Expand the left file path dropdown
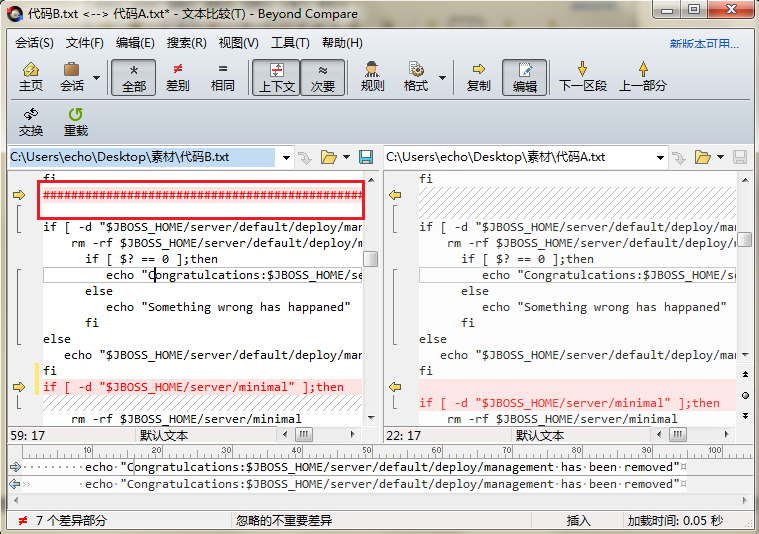Viewport: 759px width, 534px height. click(286, 158)
